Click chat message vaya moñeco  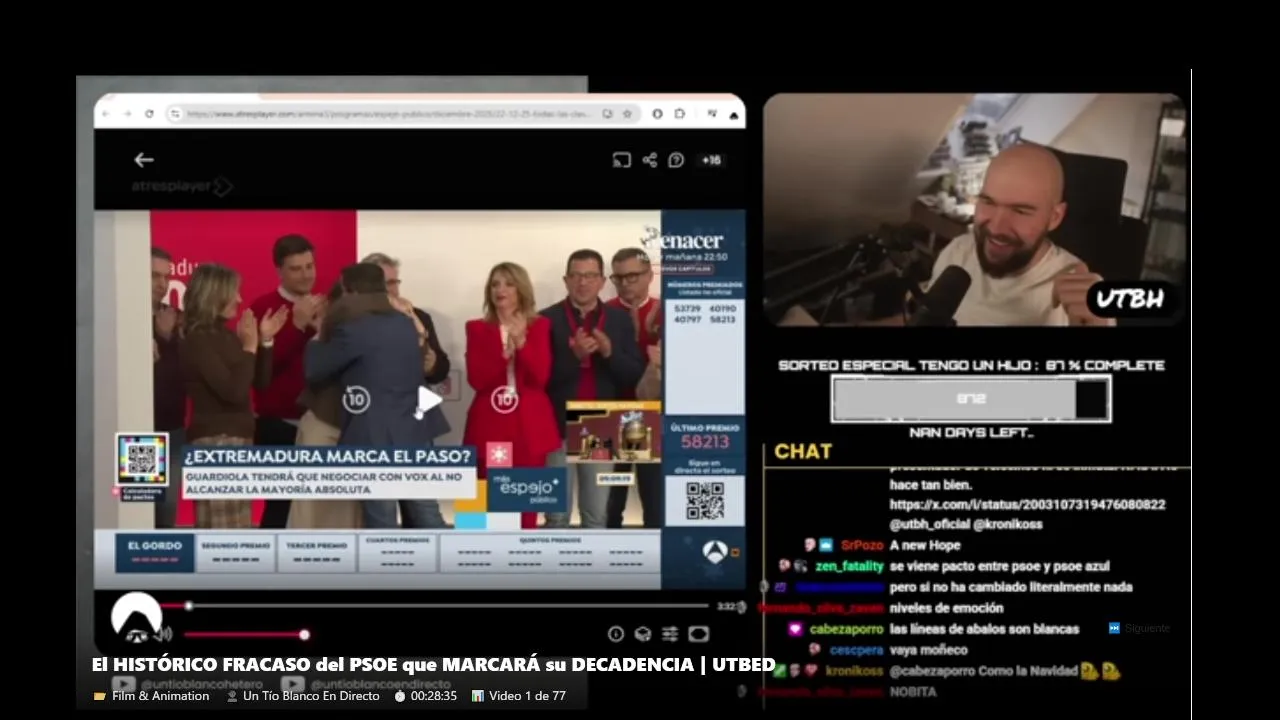click(x=928, y=650)
